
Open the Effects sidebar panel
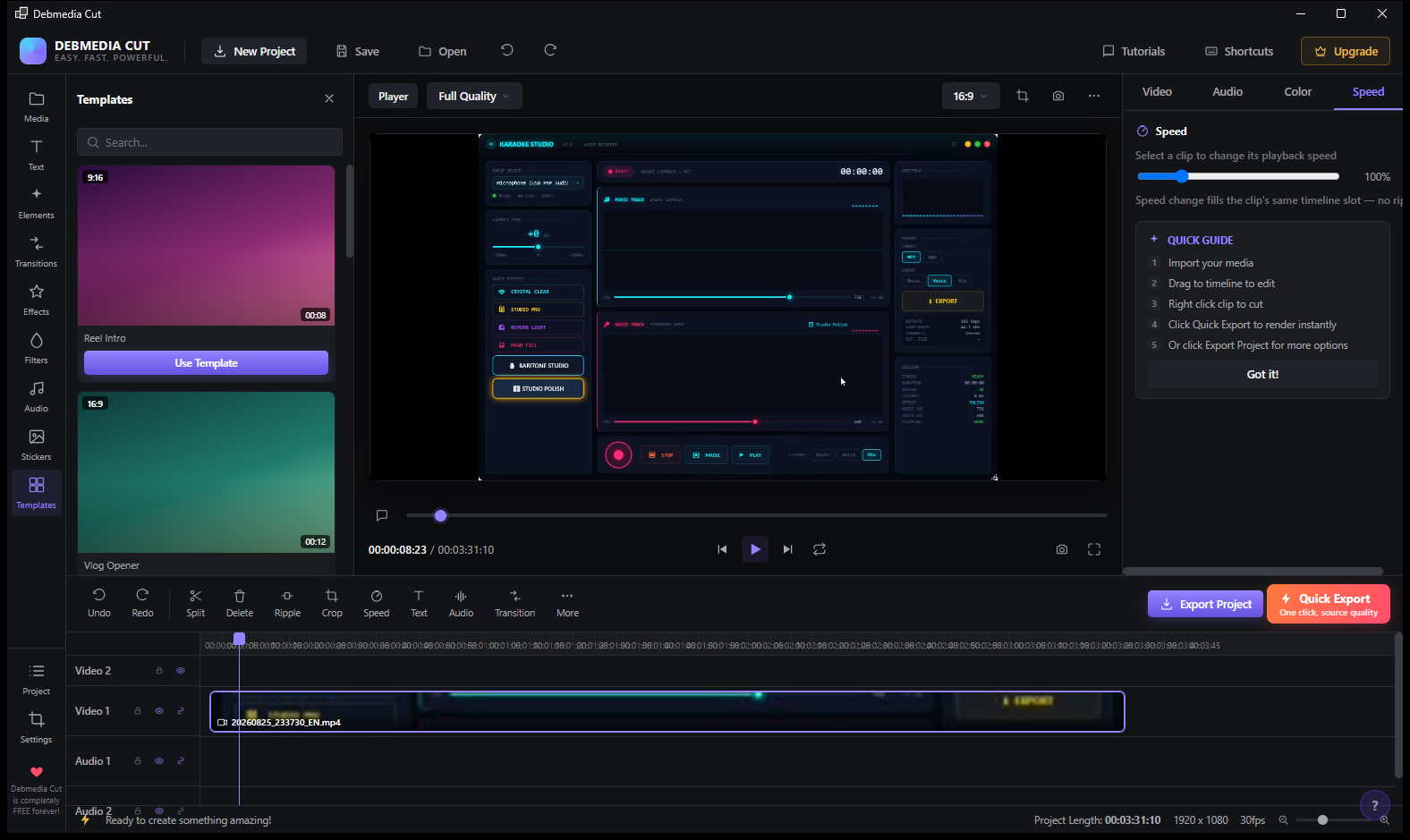tap(37, 300)
